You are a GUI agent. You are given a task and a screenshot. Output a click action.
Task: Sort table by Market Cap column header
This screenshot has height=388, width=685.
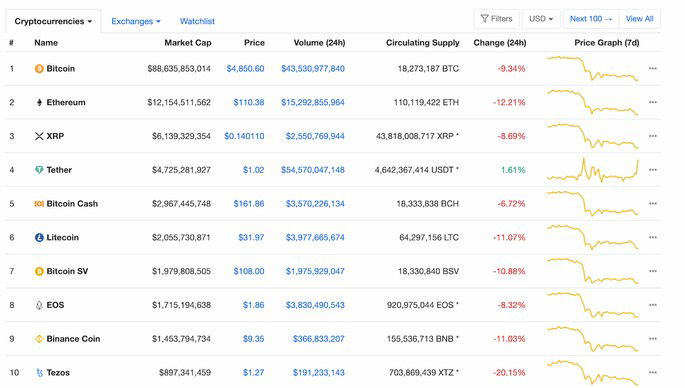pyautogui.click(x=188, y=43)
